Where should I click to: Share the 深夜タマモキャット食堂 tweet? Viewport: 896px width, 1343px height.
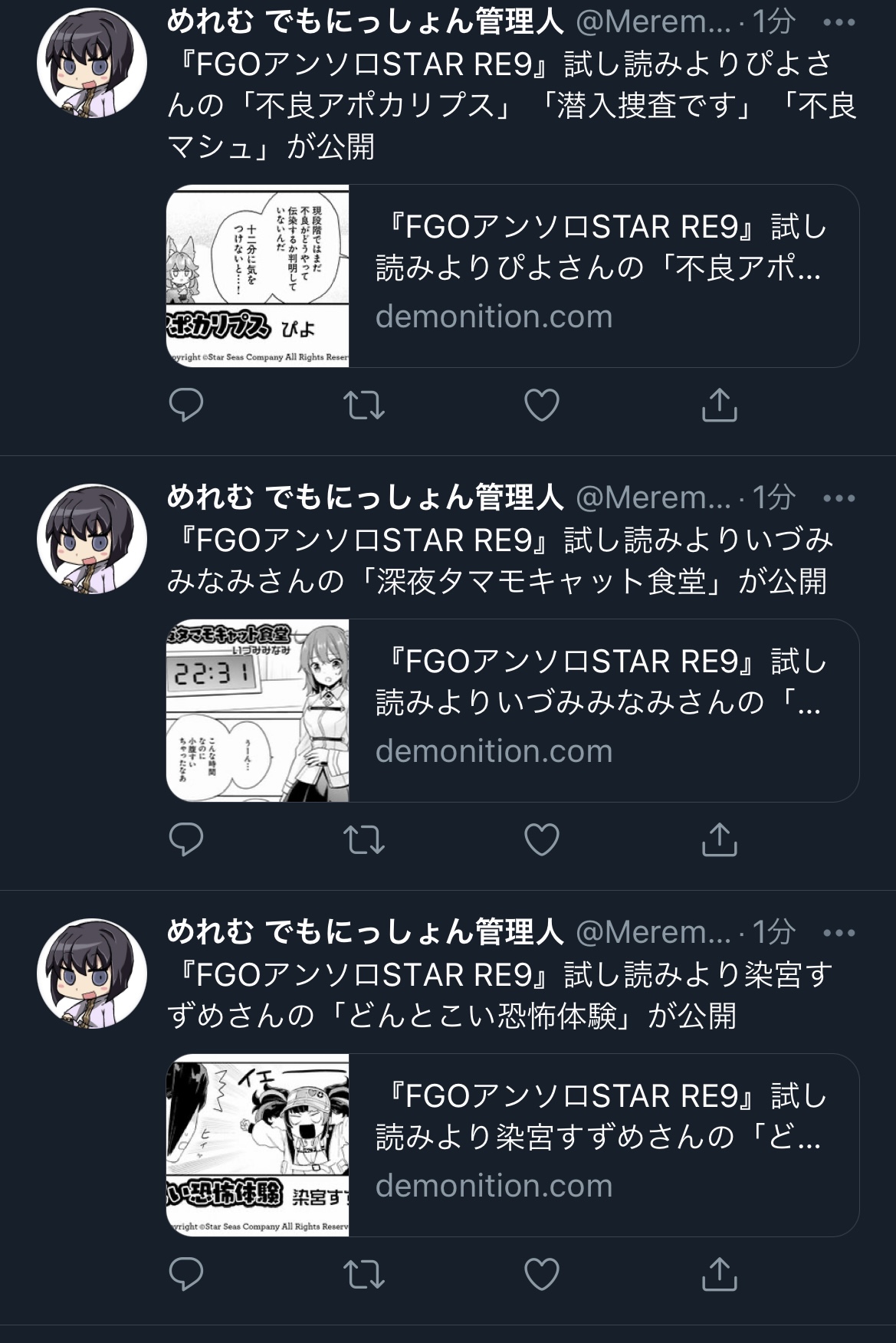(719, 839)
